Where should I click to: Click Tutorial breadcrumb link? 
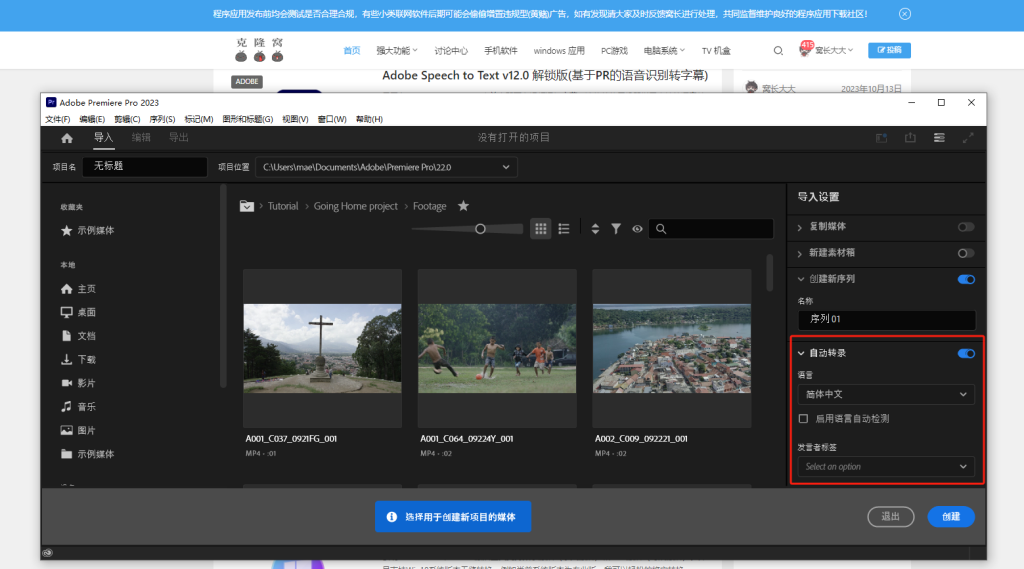(x=283, y=206)
